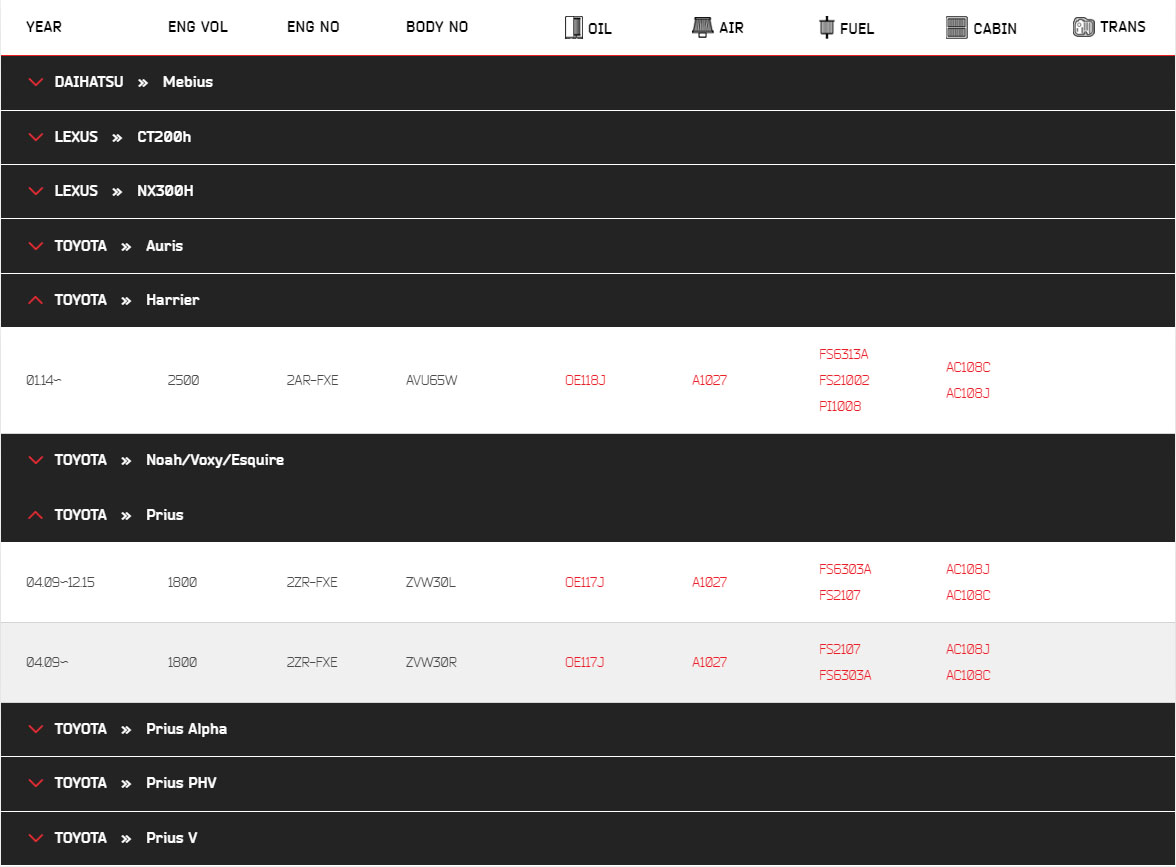Viewport: 1176px width, 867px height.
Task: Click the ENG VOL column header
Action: pos(198,27)
